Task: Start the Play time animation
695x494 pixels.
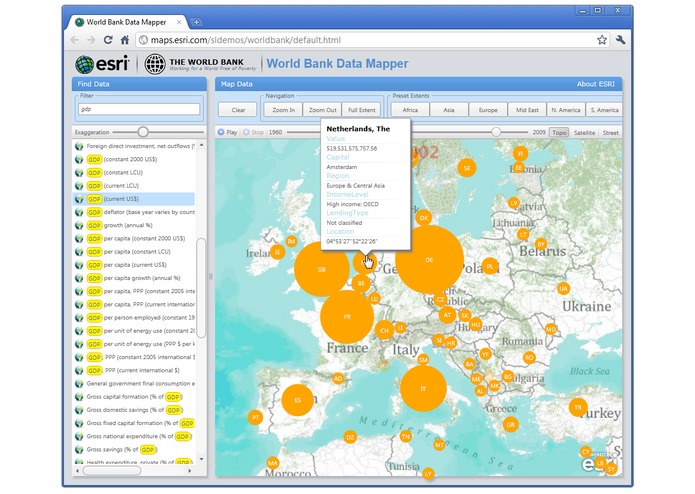Action: pos(227,132)
